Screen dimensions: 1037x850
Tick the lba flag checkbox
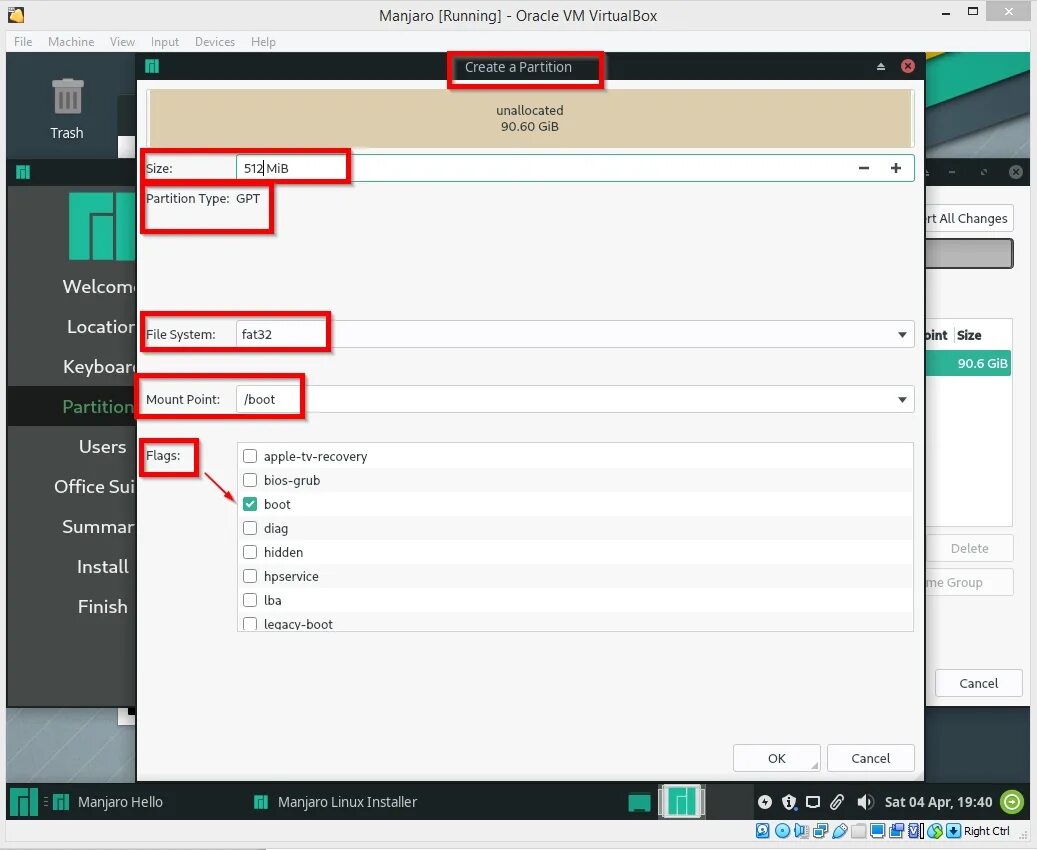250,600
